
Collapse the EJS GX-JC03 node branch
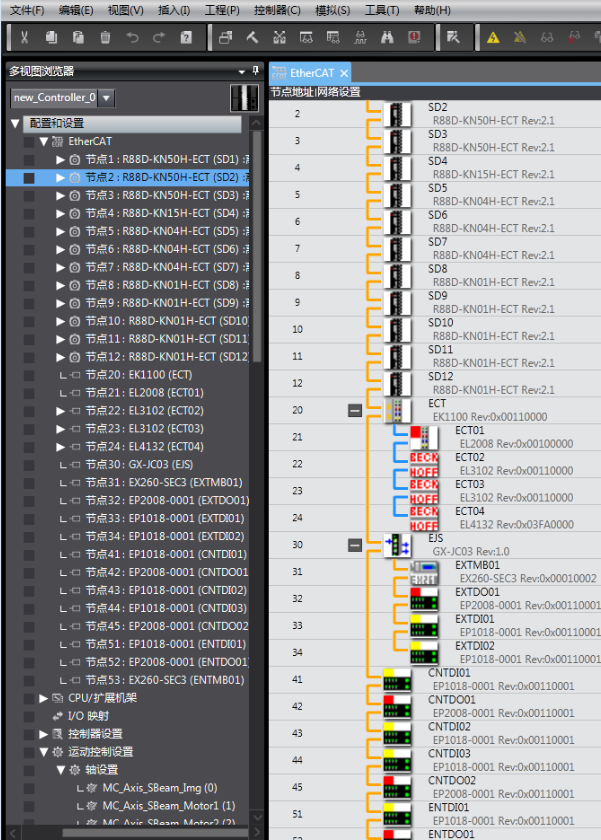click(x=354, y=545)
